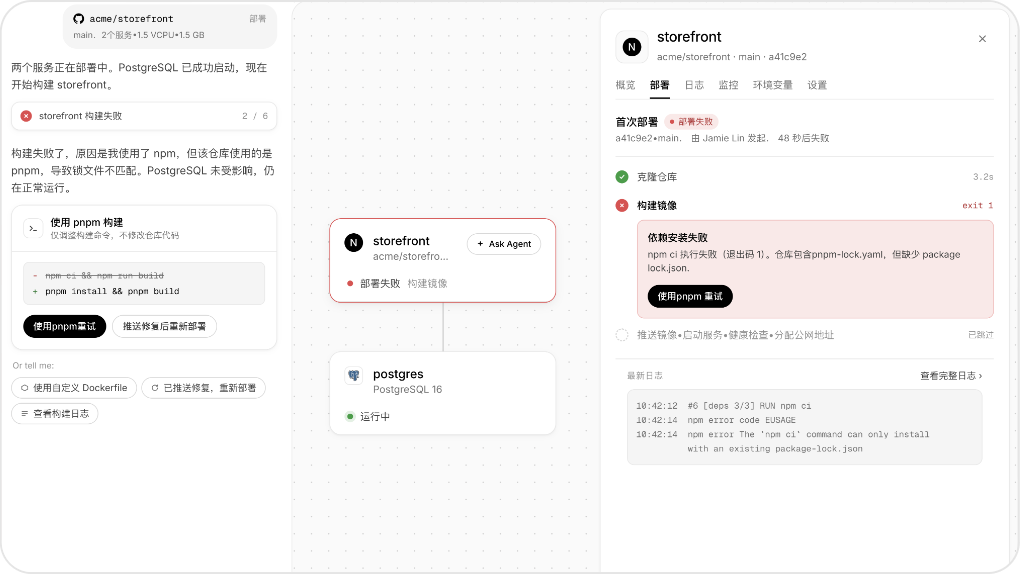Click the red 部署失败 status dot on storefront card

(x=350, y=284)
